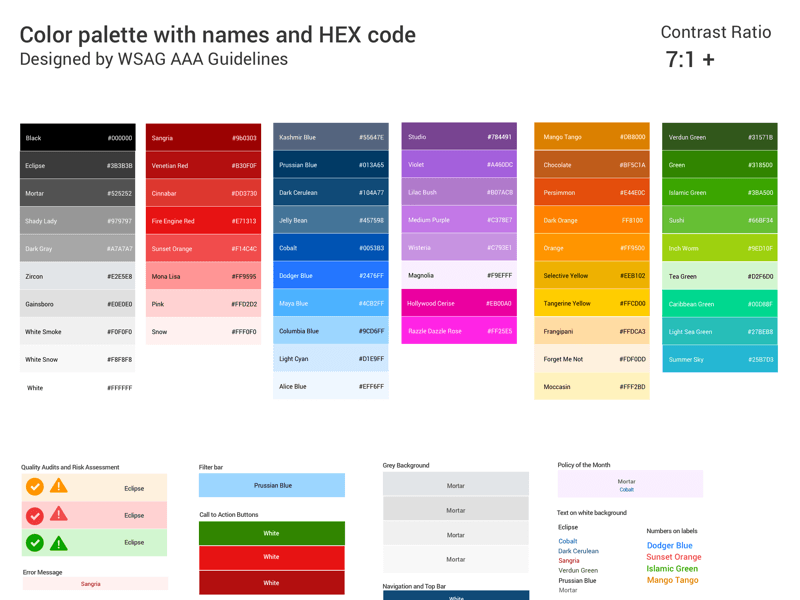Click the bright red White call-to-action button
Viewport: 800px width, 600px height.
(272, 557)
